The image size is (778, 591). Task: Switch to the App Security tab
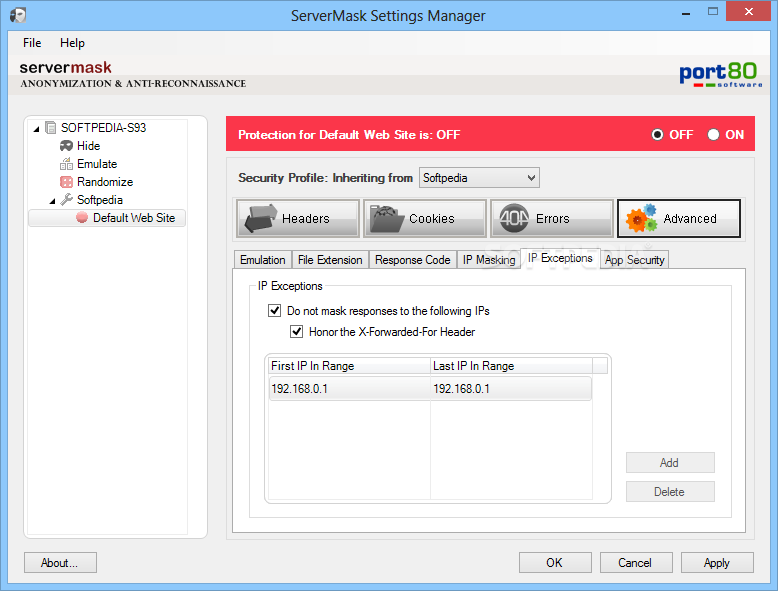(x=635, y=260)
